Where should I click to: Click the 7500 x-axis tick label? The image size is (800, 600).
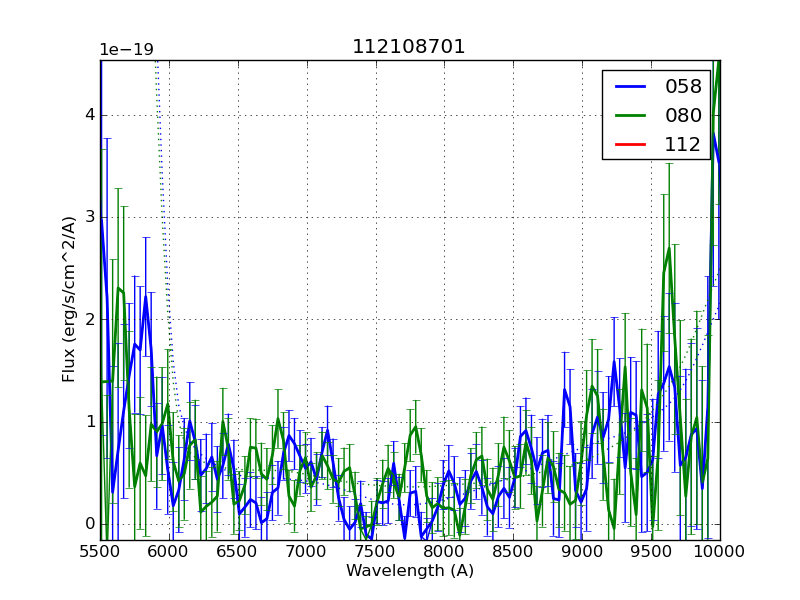pos(376,551)
